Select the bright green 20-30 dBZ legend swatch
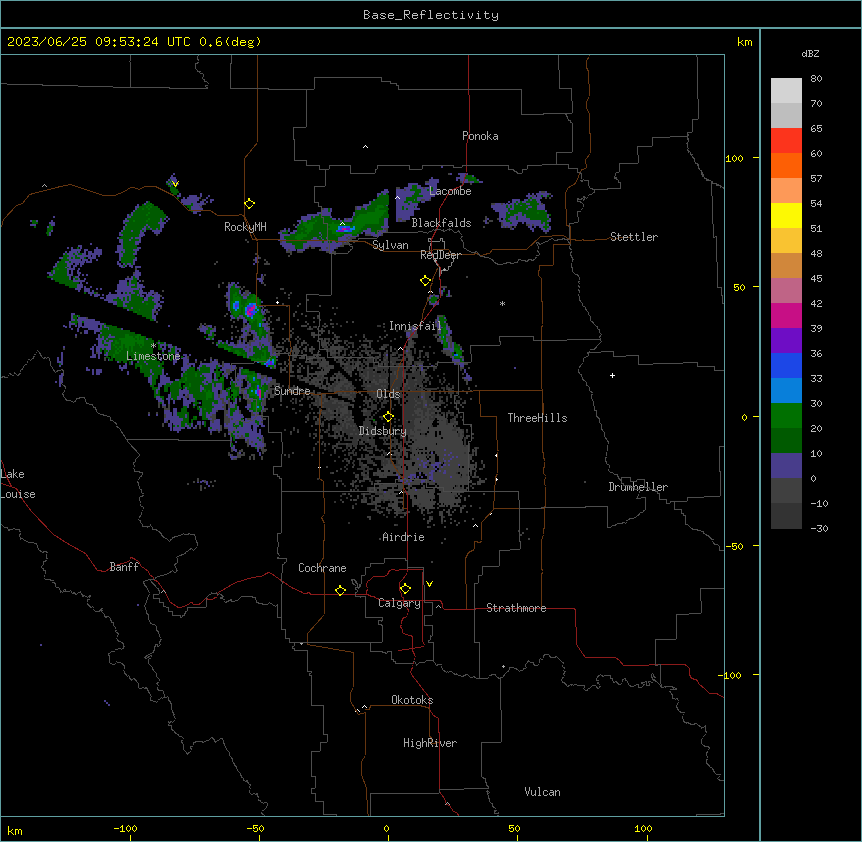This screenshot has width=862, height=842. click(x=786, y=416)
